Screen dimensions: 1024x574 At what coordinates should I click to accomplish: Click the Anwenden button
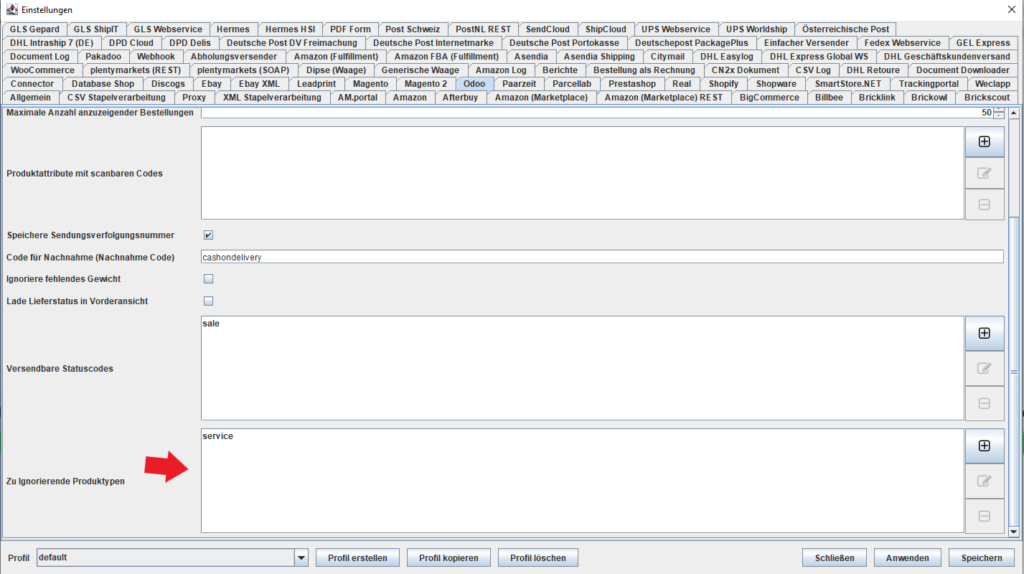[x=907, y=558]
